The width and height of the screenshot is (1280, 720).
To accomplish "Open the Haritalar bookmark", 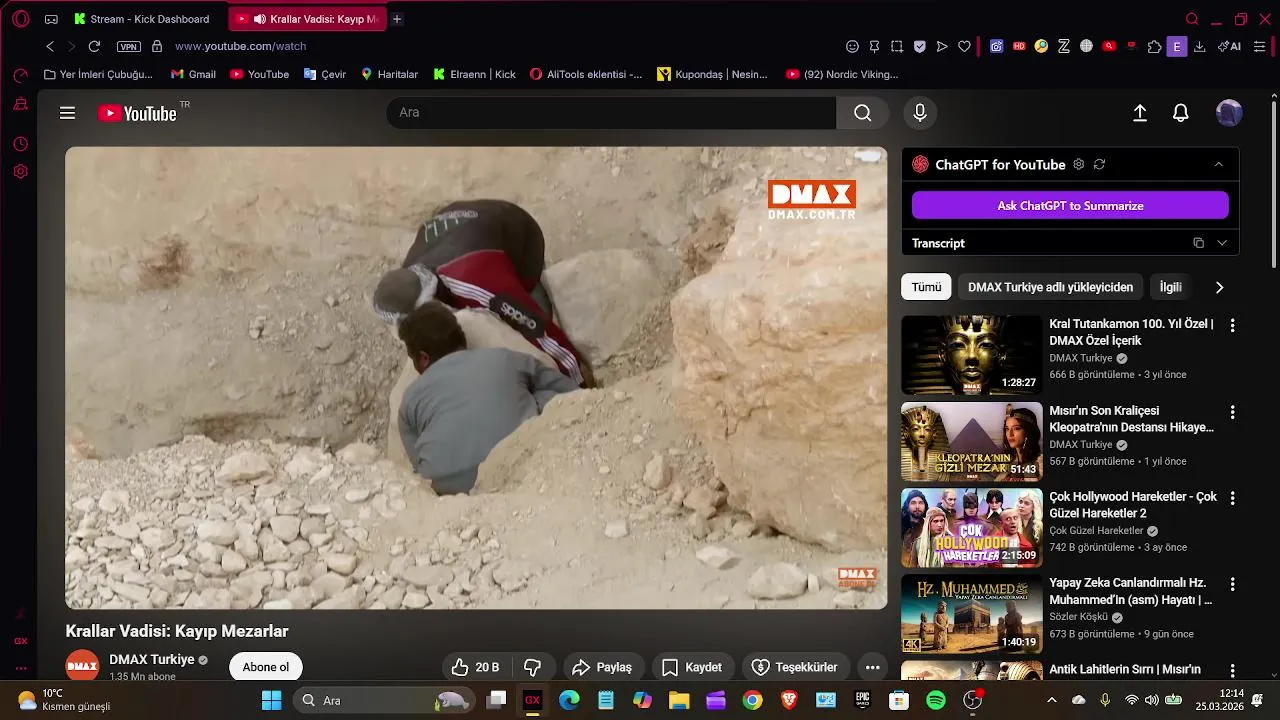I will coord(389,74).
